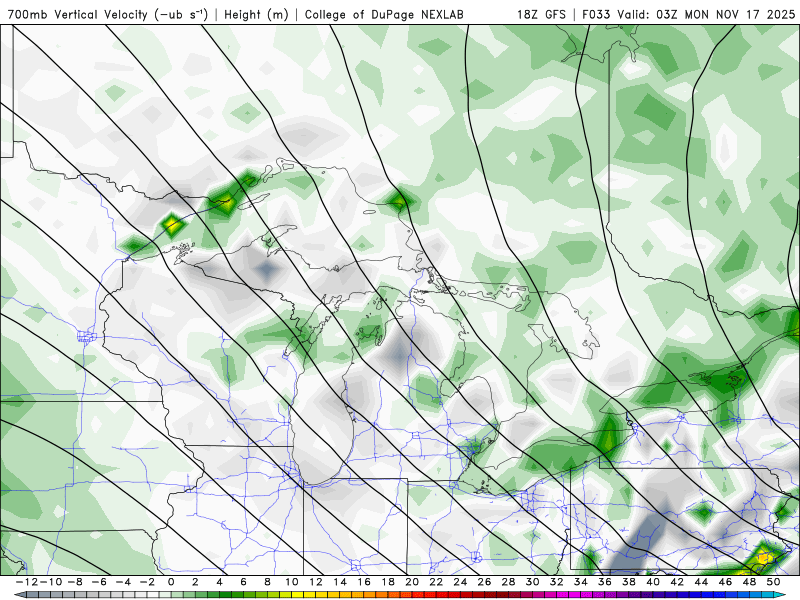Click the 32 value on color scale
This screenshot has width=800, height=600.
[557, 582]
